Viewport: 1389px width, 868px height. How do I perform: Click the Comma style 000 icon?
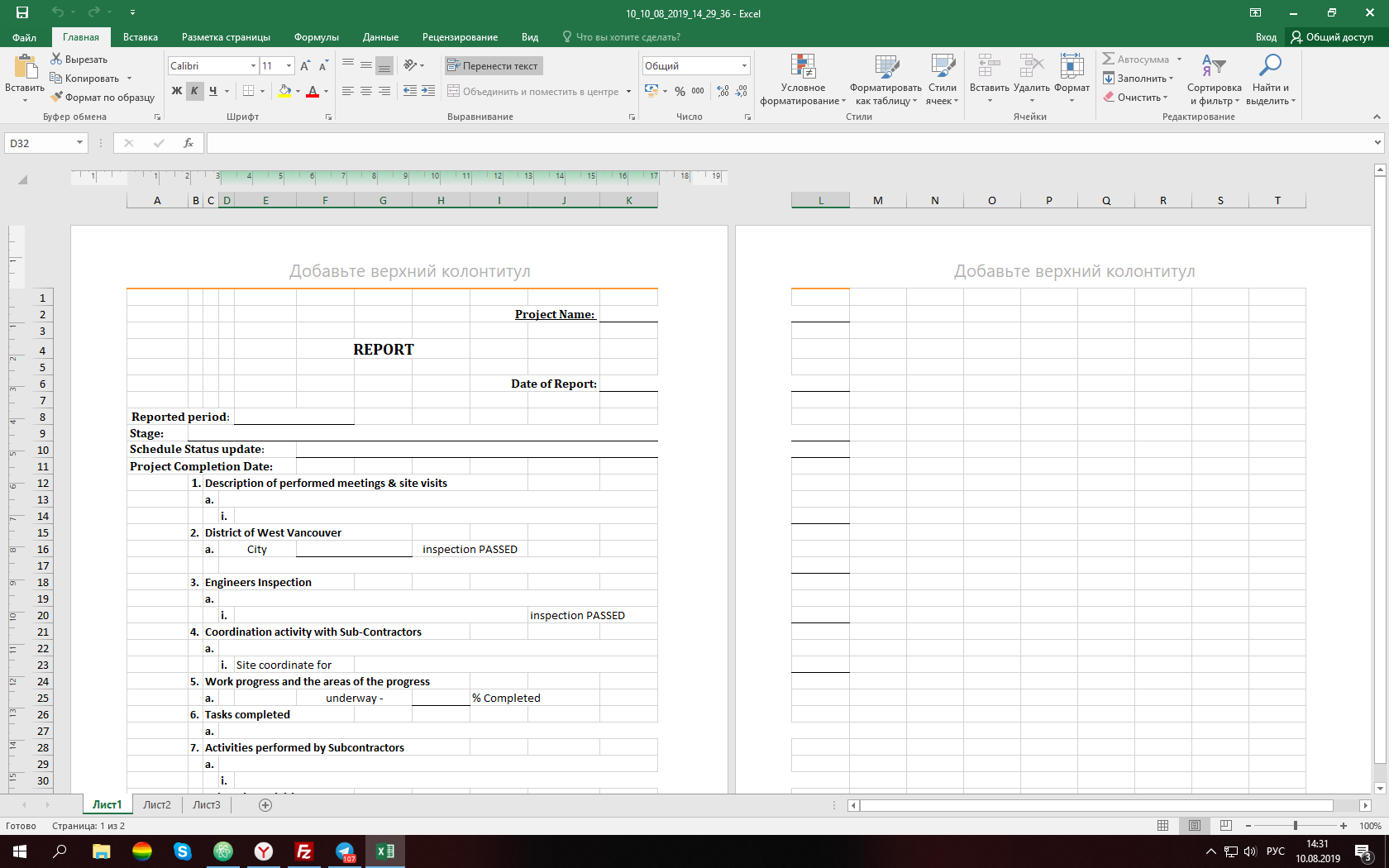tap(698, 91)
